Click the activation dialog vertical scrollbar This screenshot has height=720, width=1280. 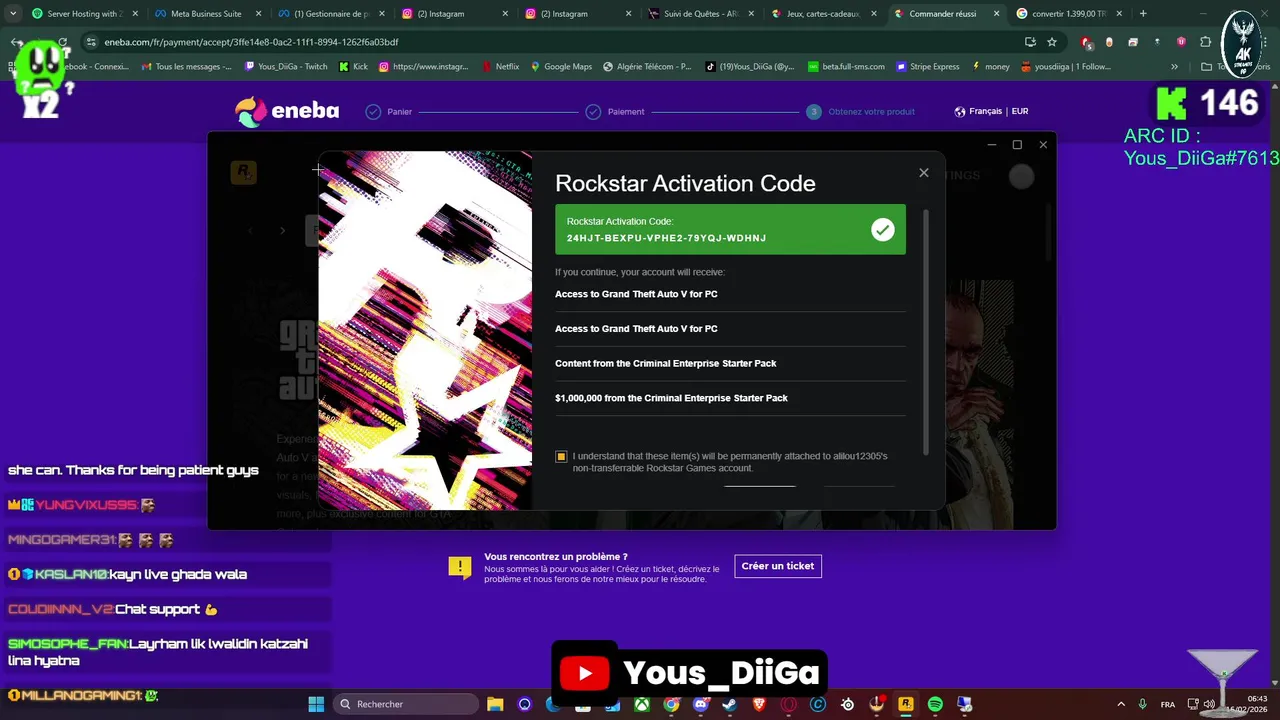[x=926, y=330]
